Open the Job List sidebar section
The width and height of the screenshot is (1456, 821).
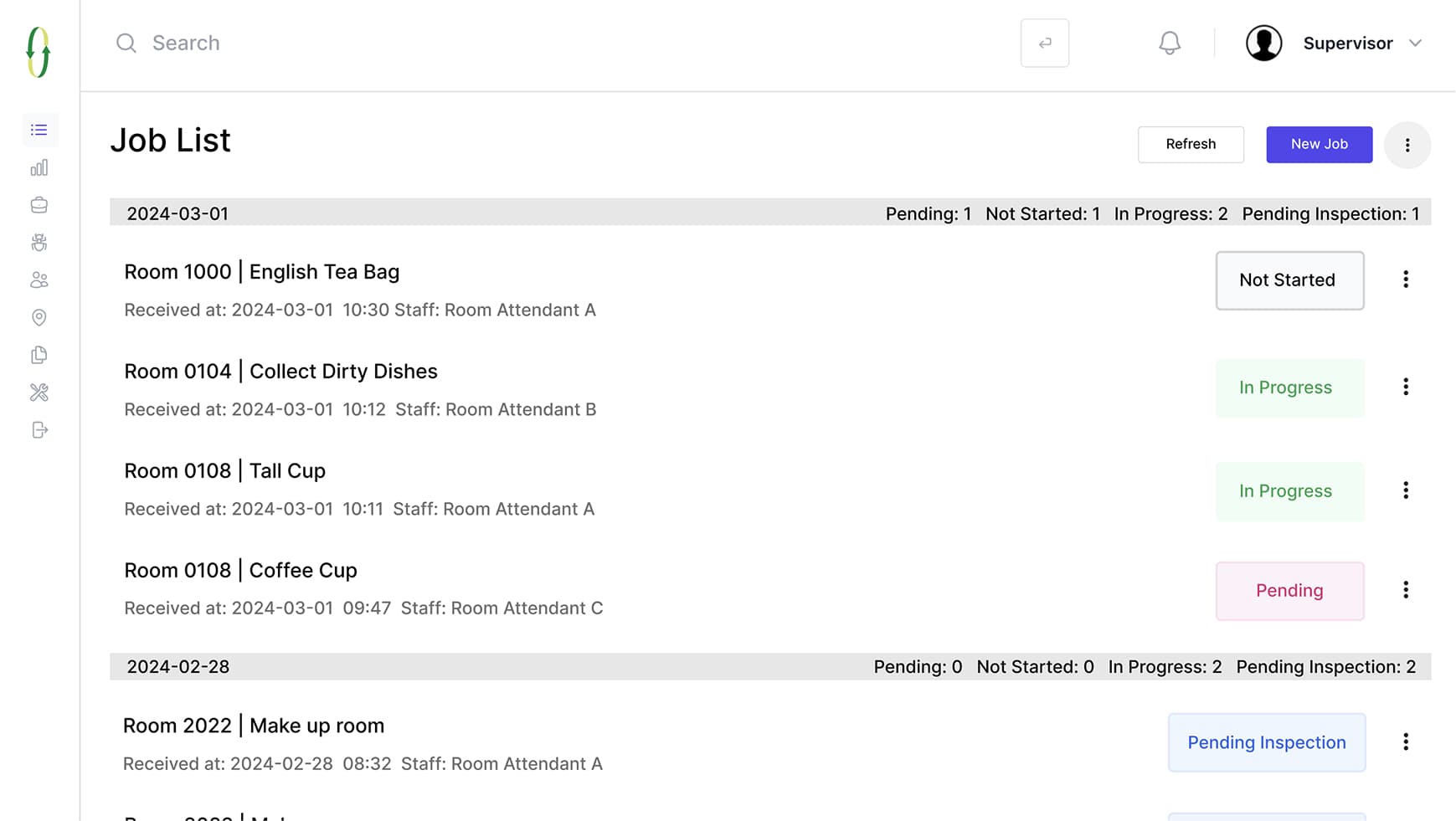coord(39,130)
